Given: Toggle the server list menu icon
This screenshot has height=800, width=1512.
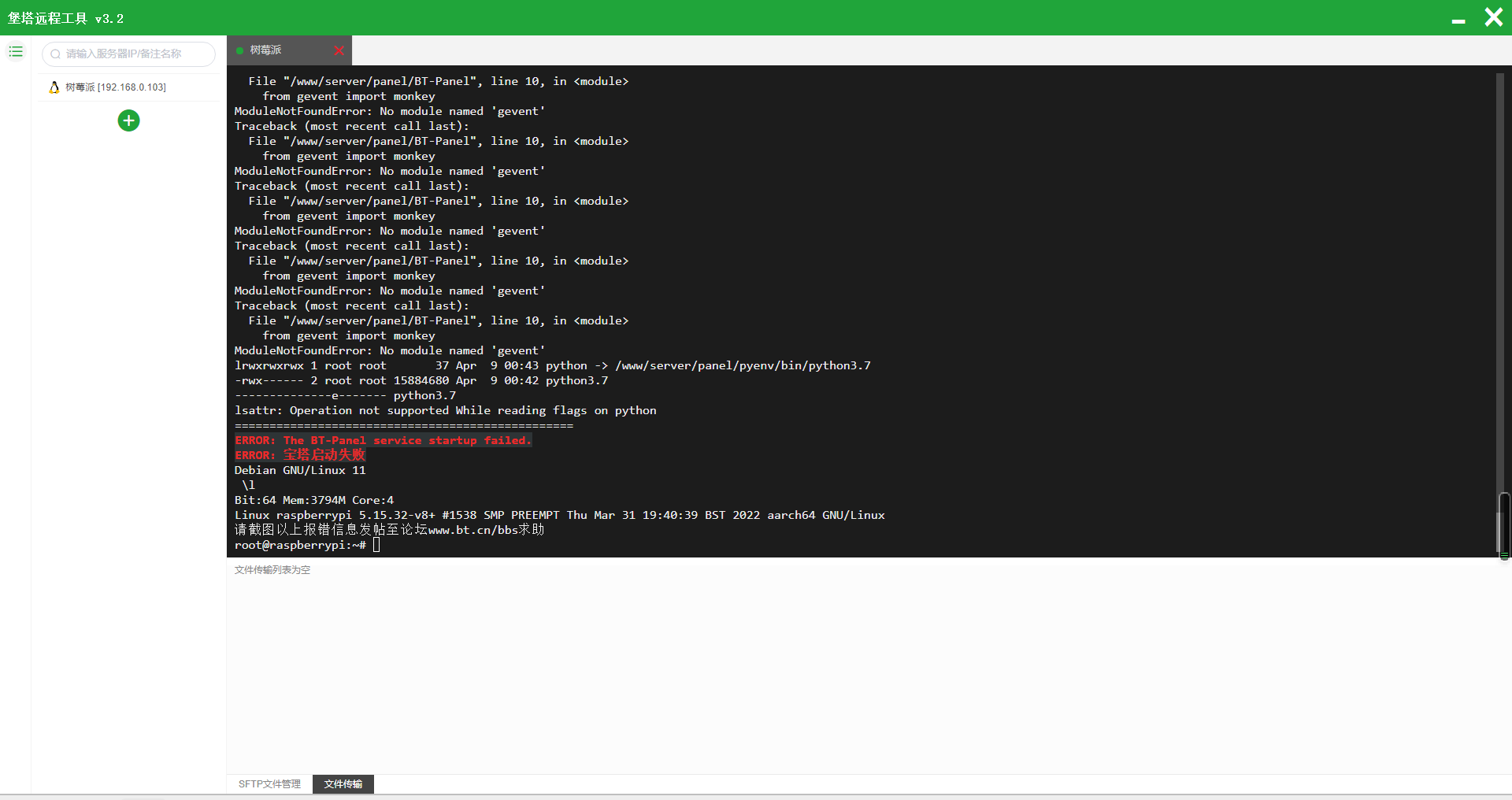Looking at the screenshot, I should [x=16, y=52].
